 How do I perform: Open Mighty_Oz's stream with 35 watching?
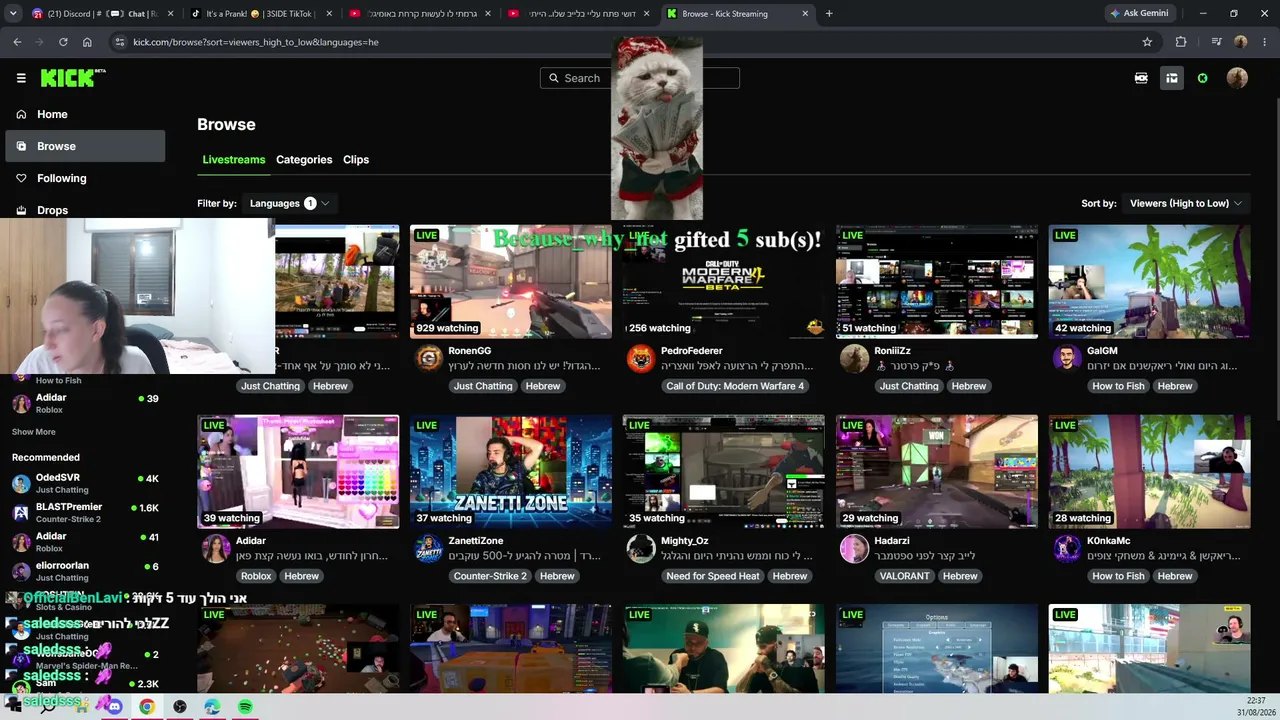(x=724, y=471)
